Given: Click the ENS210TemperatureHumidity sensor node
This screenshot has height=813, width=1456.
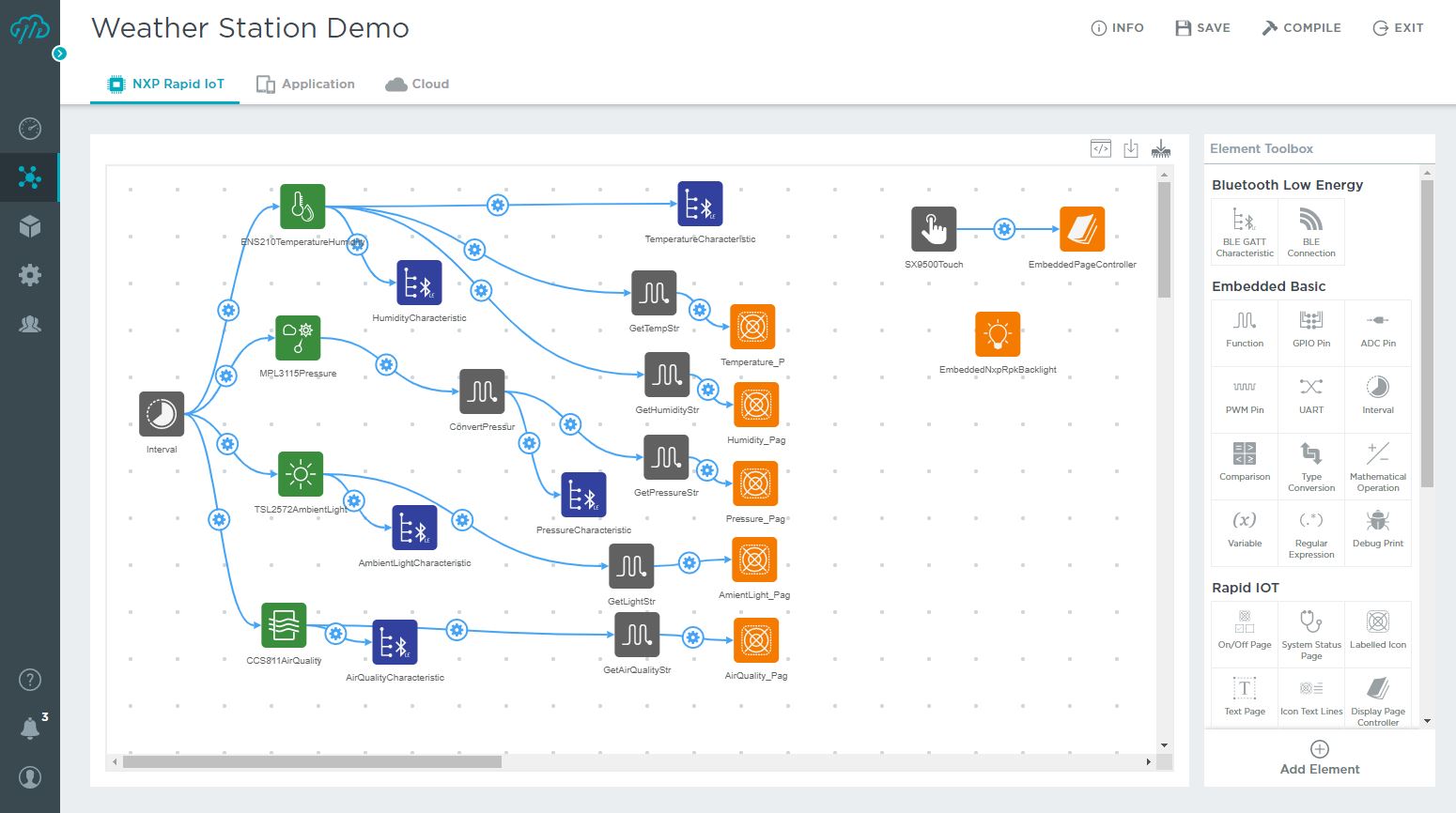Looking at the screenshot, I should pyautogui.click(x=302, y=207).
